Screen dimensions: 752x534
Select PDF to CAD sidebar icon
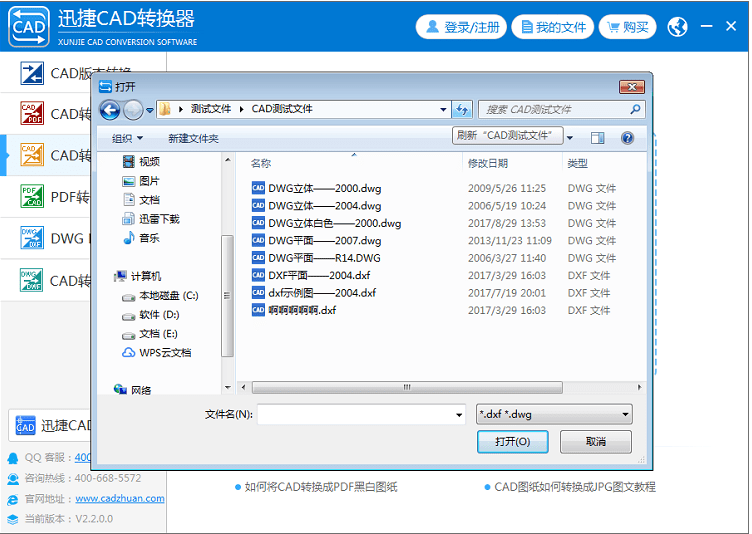click(x=32, y=196)
